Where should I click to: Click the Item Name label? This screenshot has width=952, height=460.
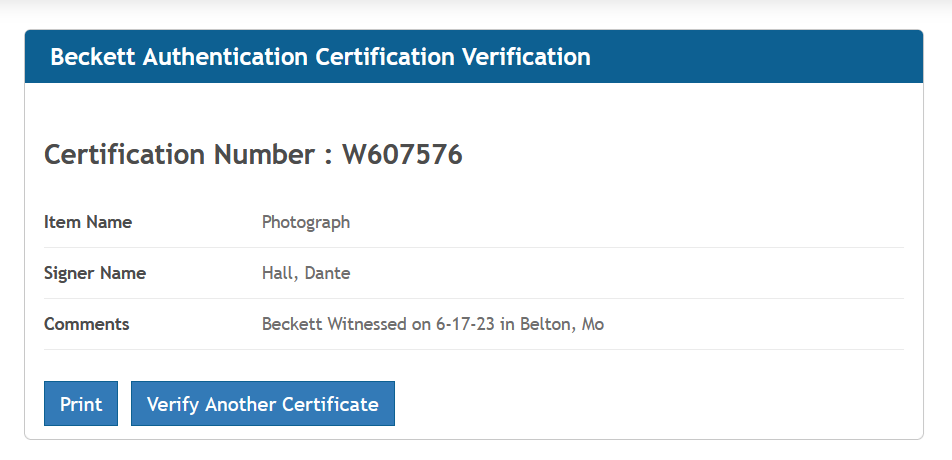tap(88, 222)
